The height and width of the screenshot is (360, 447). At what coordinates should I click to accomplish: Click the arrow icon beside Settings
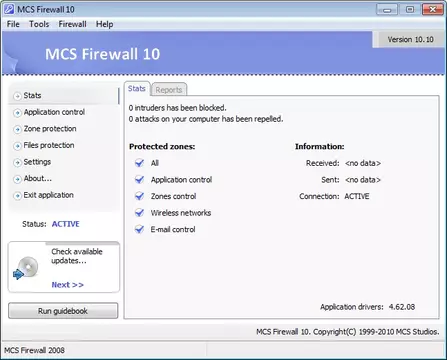pos(17,163)
